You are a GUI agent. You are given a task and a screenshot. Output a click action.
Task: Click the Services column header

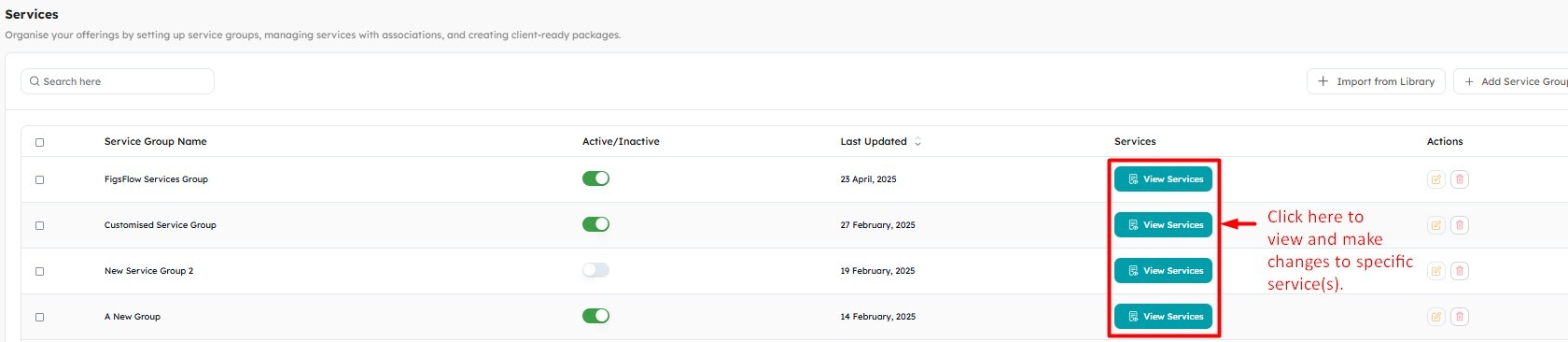click(x=1135, y=141)
